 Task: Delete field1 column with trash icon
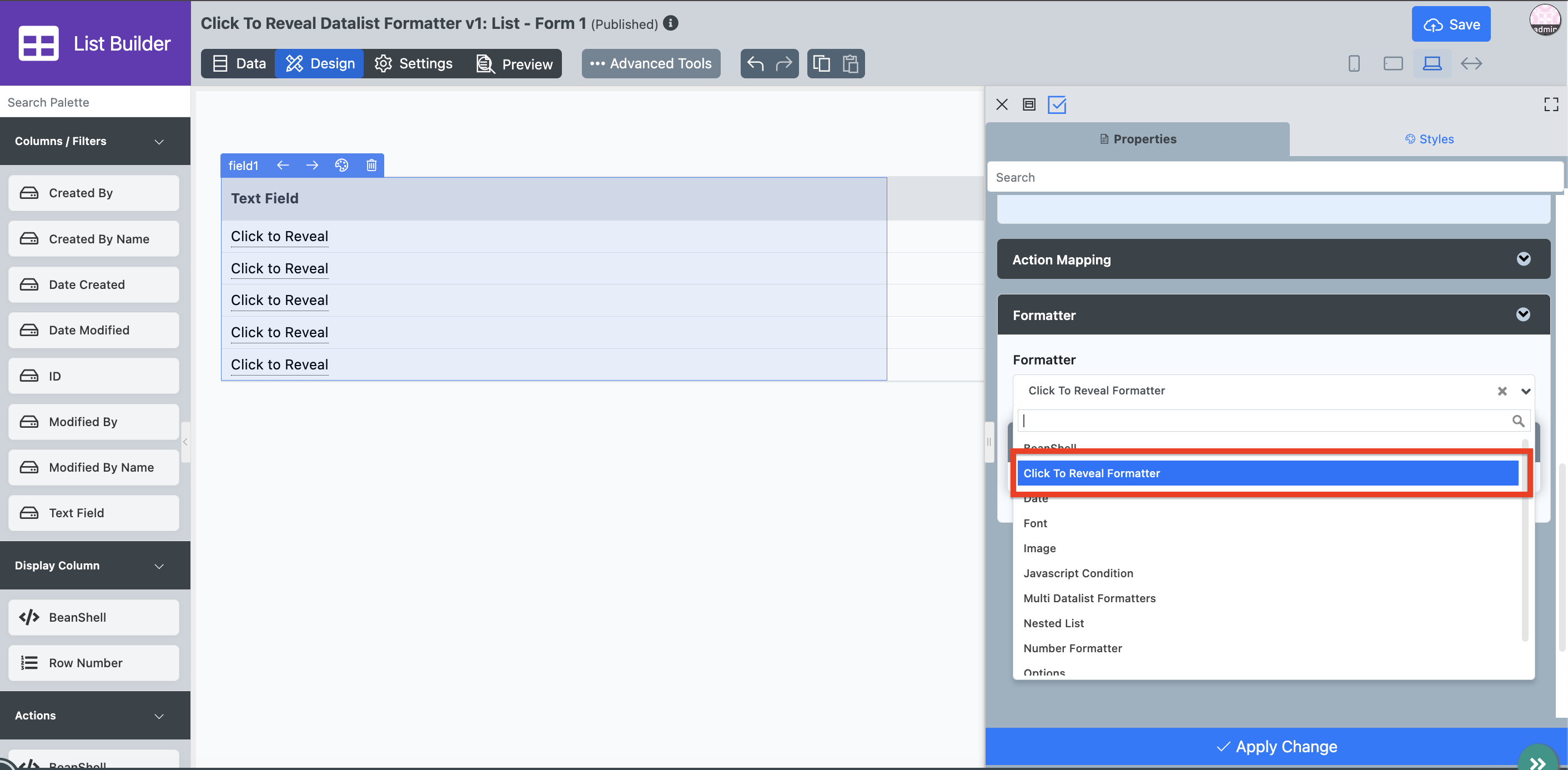tap(371, 165)
